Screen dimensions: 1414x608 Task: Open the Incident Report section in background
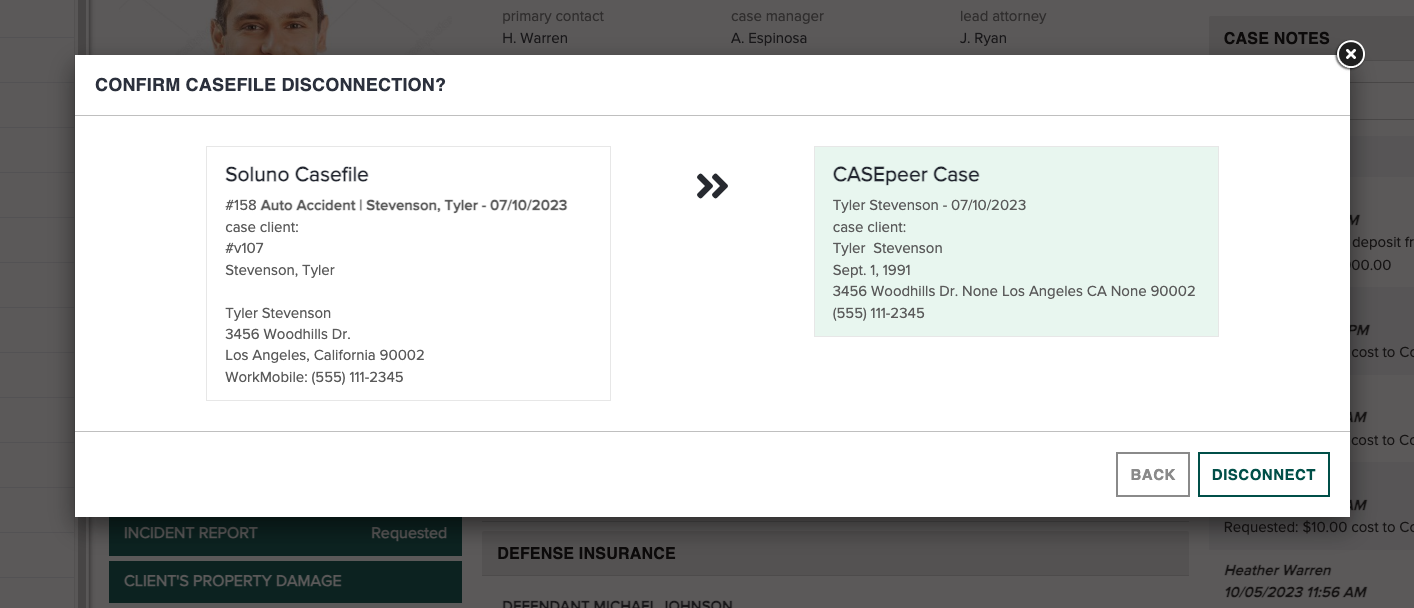pyautogui.click(x=285, y=533)
